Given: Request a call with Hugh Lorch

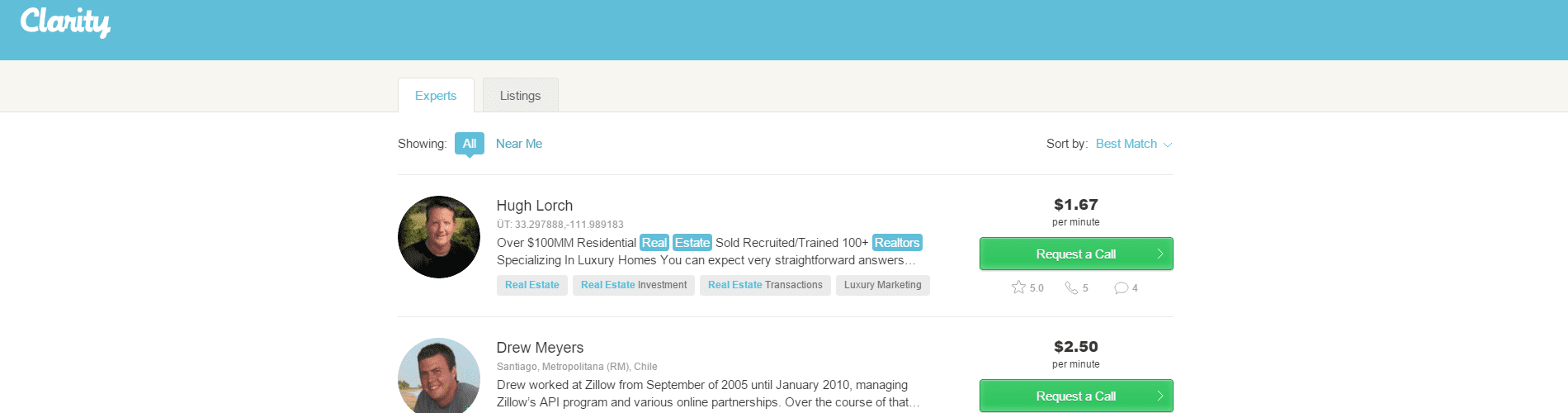Looking at the screenshot, I should click(x=1075, y=254).
